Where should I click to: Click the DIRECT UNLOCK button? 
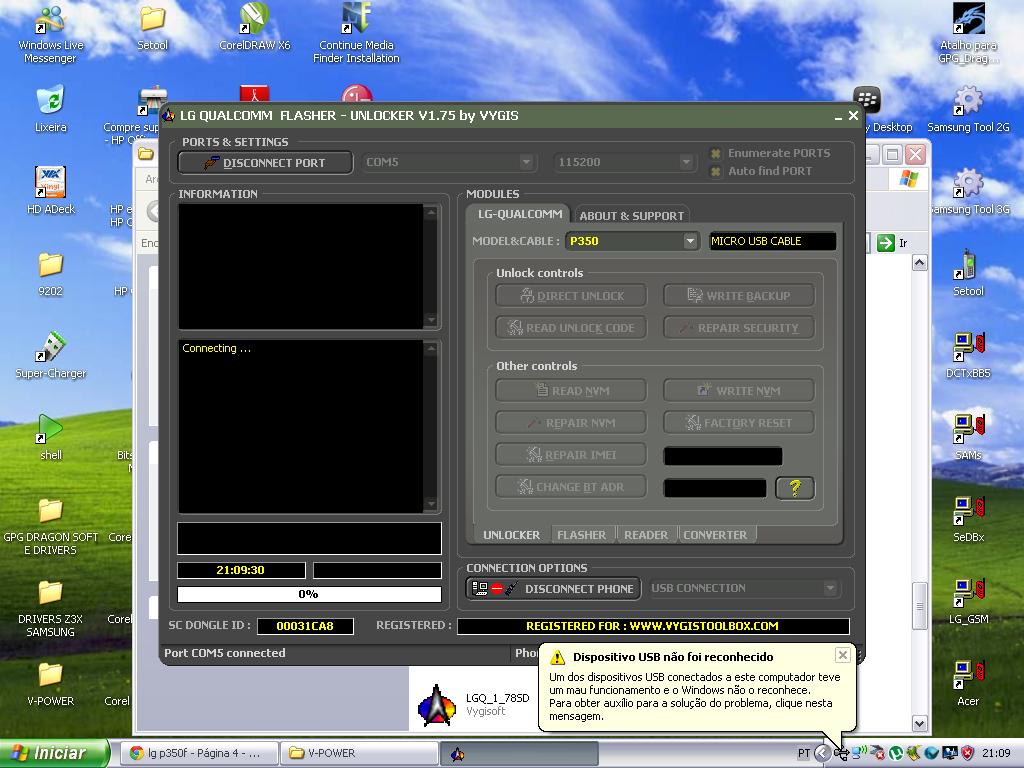click(x=571, y=296)
